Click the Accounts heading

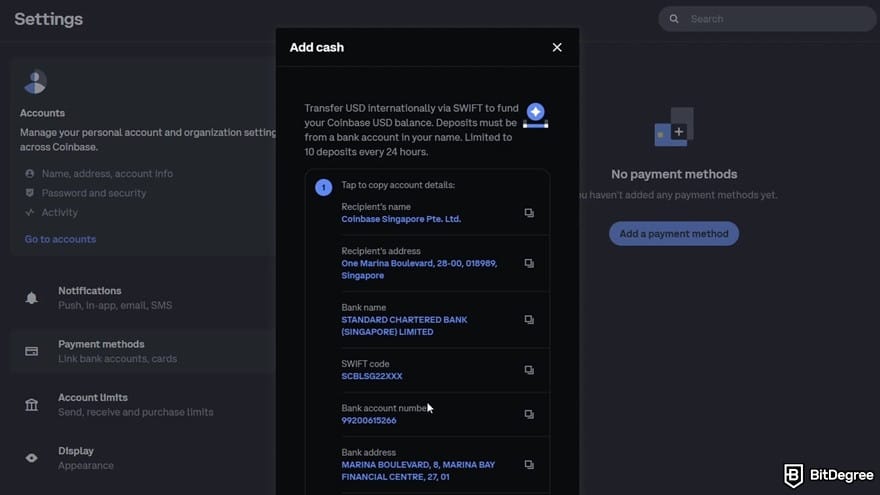pos(42,113)
